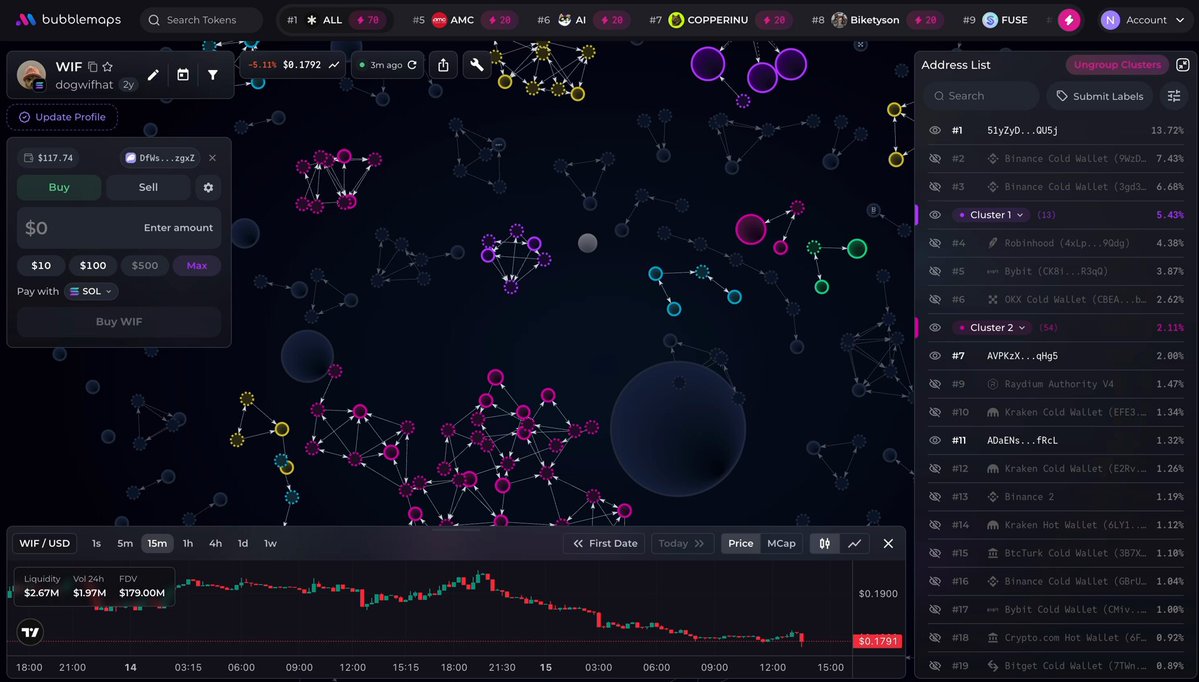
Task: Switch chart to MCap view
Action: pyautogui.click(x=781, y=544)
